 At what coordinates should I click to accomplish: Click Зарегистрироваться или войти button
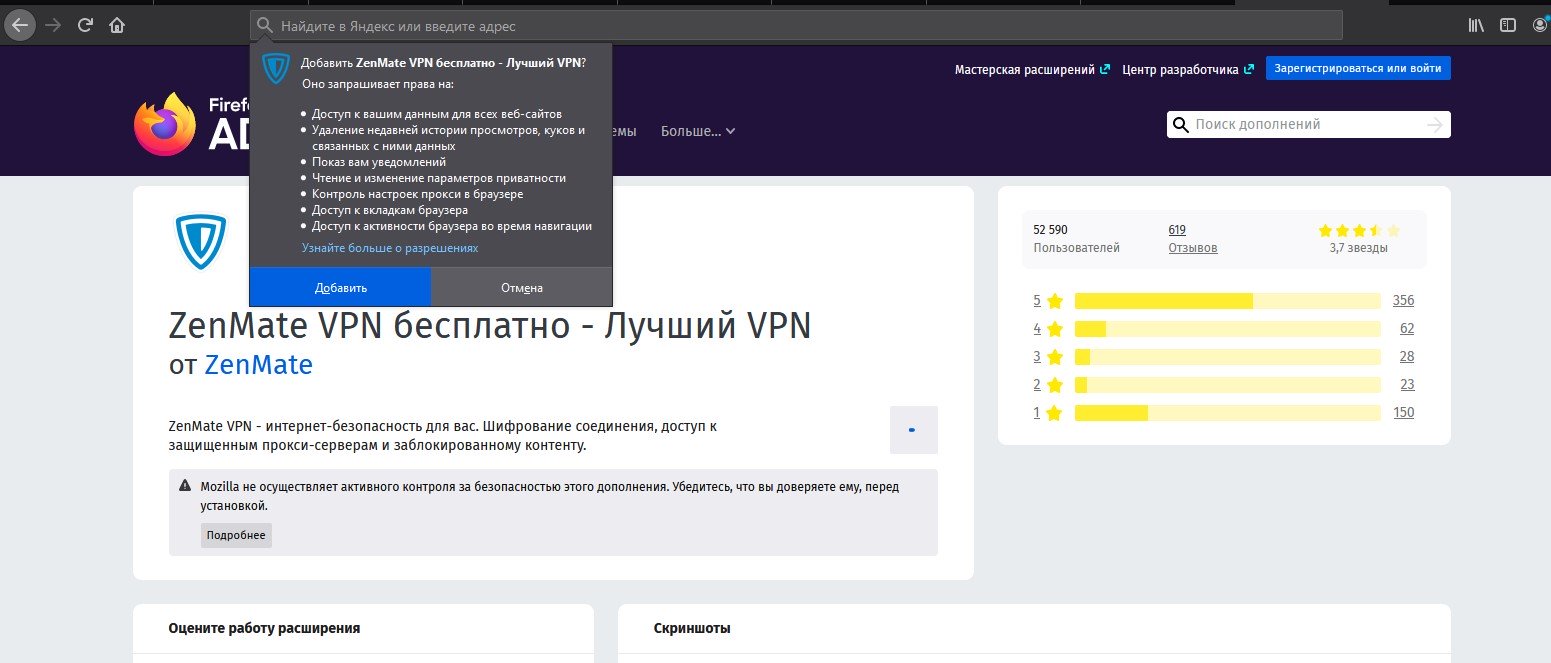(1358, 69)
